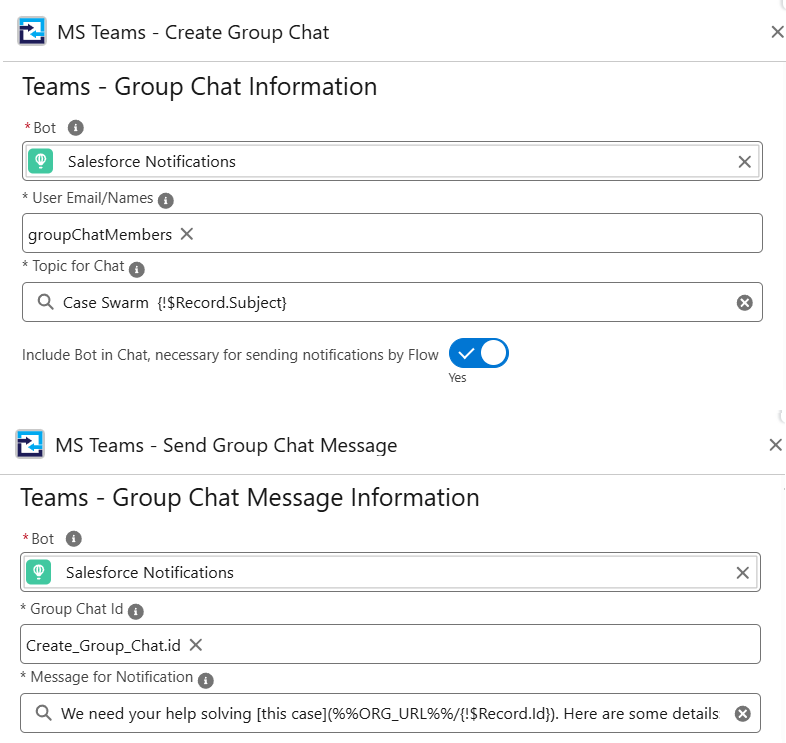This screenshot has height=743, width=786.
Task: Close the MS Teams - Create Group Chat panel
Action: [777, 32]
